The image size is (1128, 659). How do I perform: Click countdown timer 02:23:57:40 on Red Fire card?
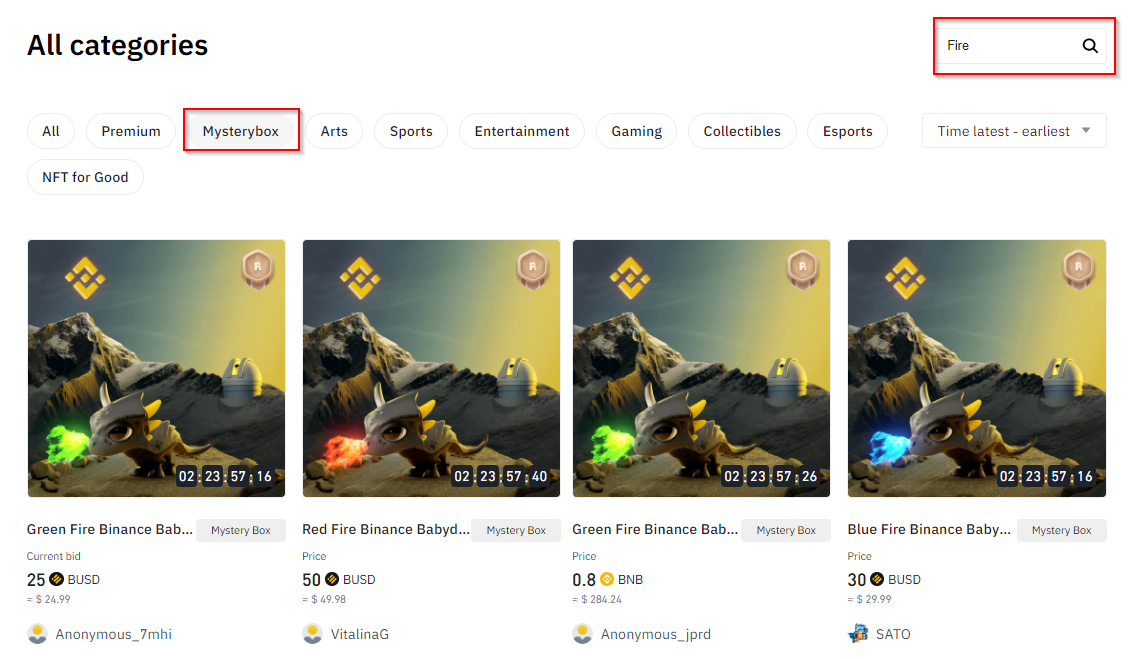[x=500, y=476]
